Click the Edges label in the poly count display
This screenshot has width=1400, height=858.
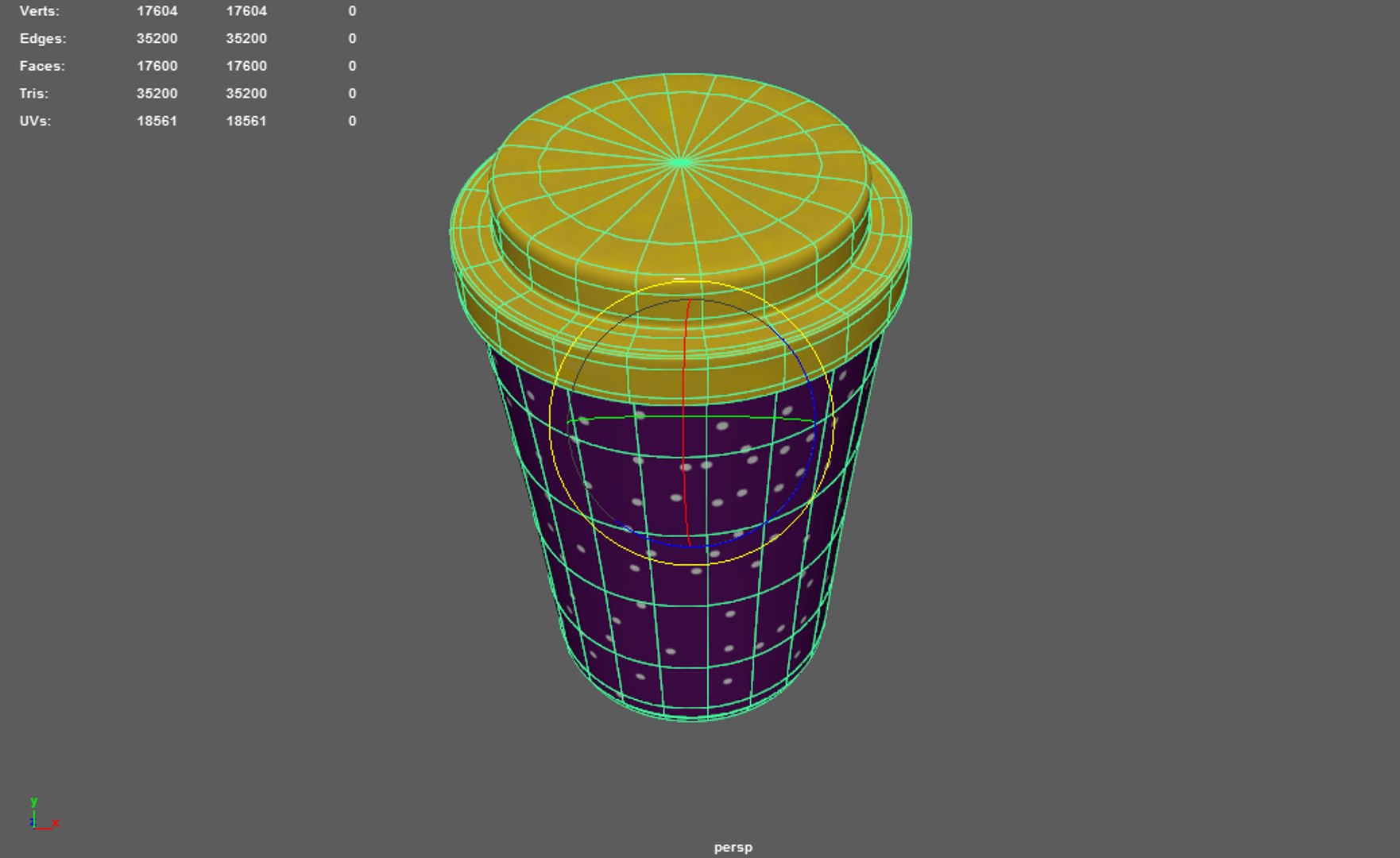(43, 38)
